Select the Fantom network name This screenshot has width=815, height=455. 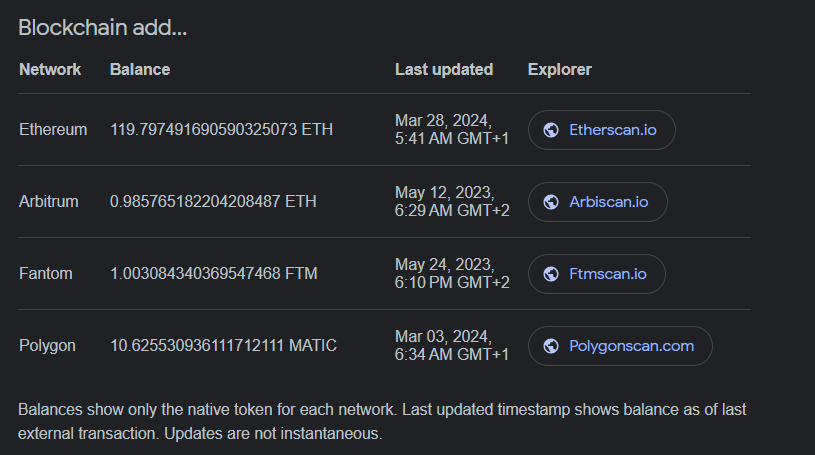point(46,274)
